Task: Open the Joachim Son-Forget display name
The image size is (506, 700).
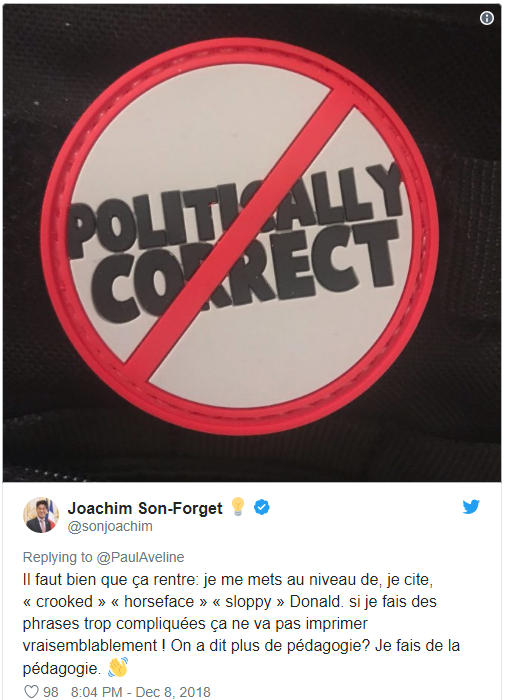Action: coord(145,508)
